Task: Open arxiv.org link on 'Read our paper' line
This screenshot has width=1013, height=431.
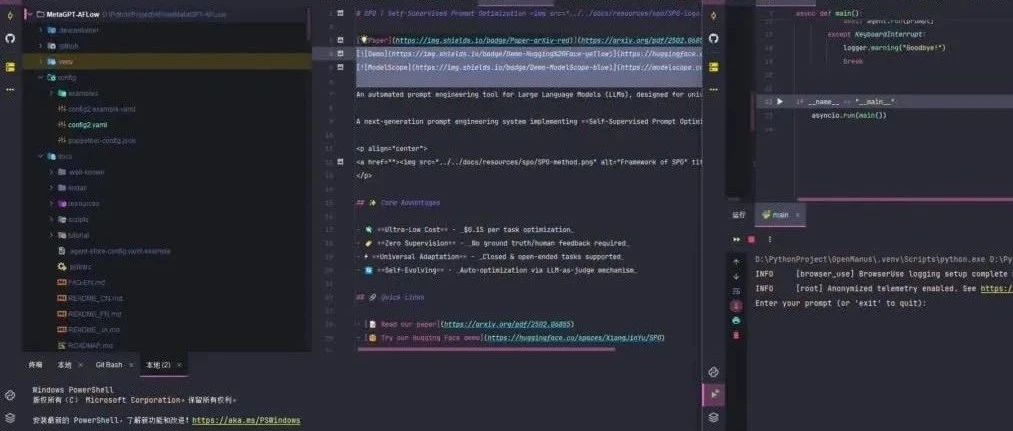Action: pyautogui.click(x=508, y=324)
